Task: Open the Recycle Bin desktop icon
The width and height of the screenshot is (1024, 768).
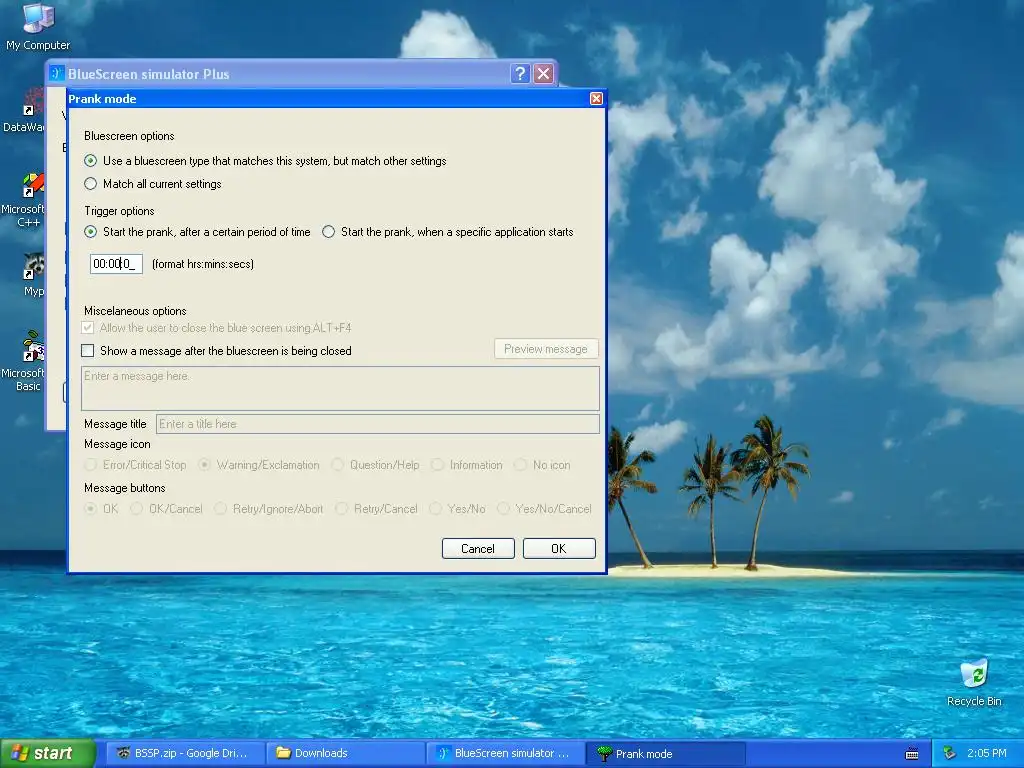Action: point(974,682)
